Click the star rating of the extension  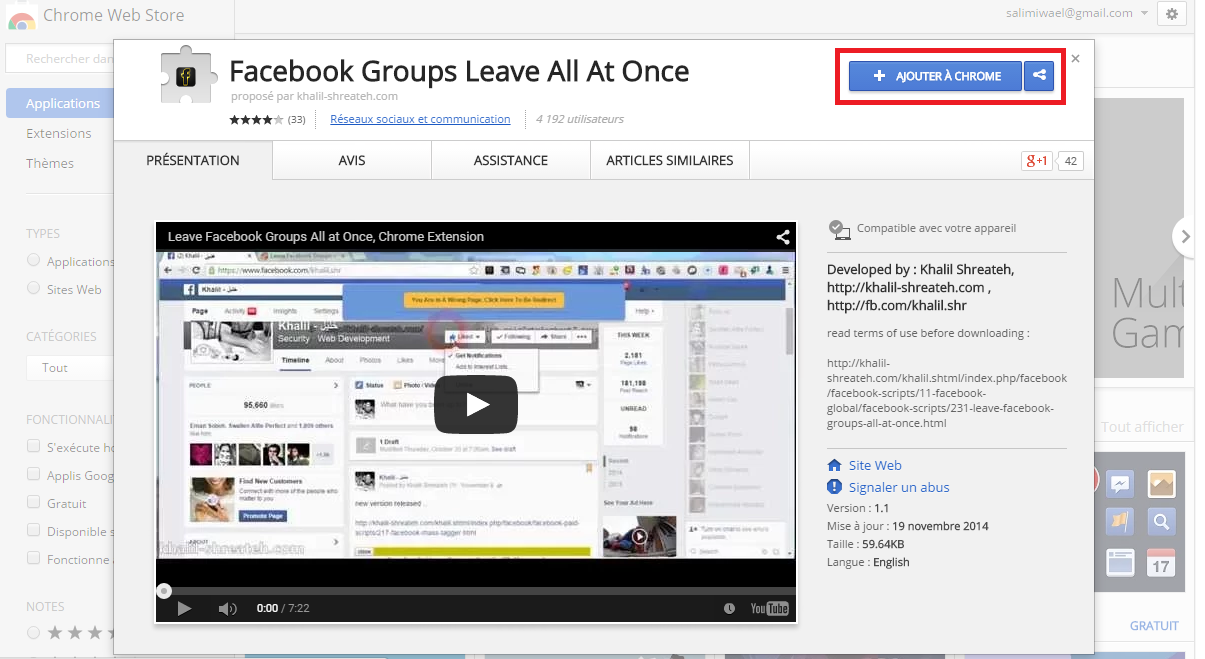click(x=257, y=119)
